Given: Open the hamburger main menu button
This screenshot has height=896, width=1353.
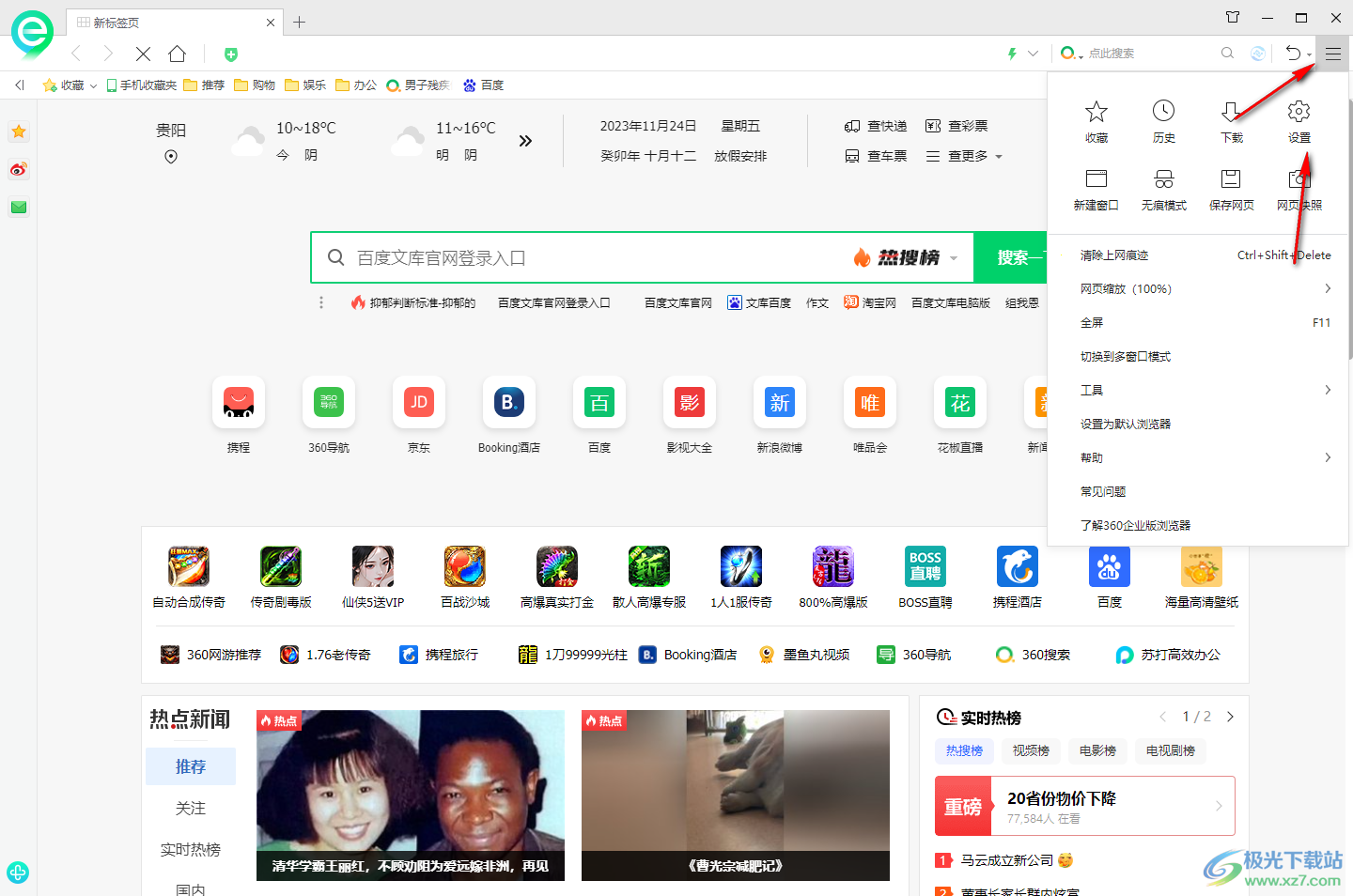Looking at the screenshot, I should pos(1332,54).
